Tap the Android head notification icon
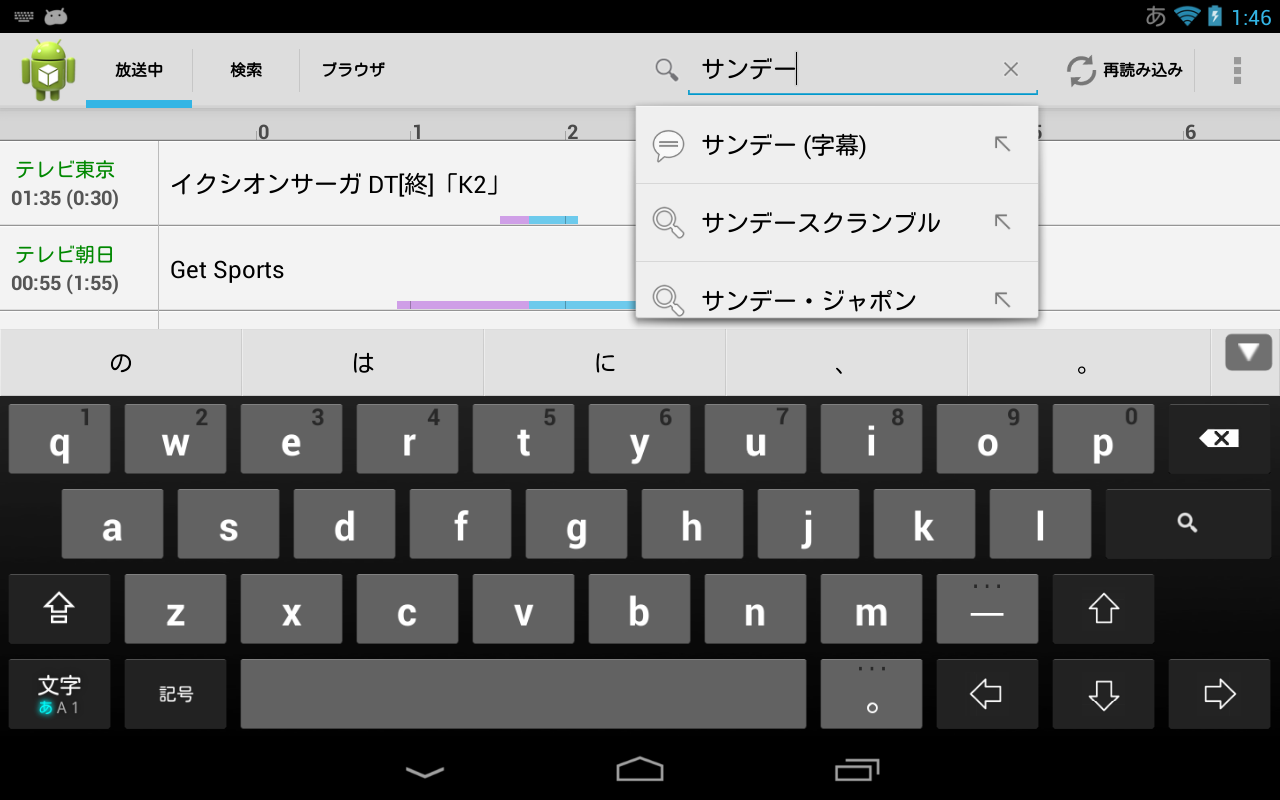Image resolution: width=1280 pixels, height=800 pixels. tap(56, 16)
